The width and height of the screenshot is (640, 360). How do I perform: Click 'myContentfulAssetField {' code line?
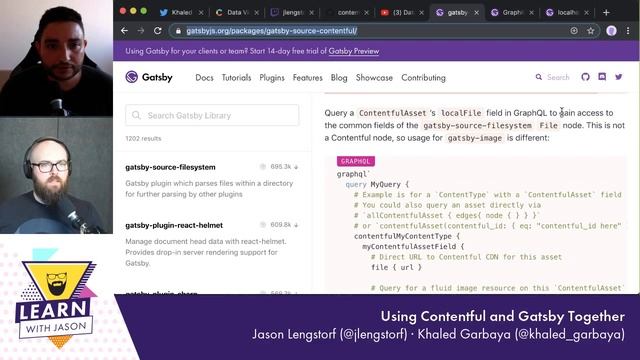tap(413, 247)
